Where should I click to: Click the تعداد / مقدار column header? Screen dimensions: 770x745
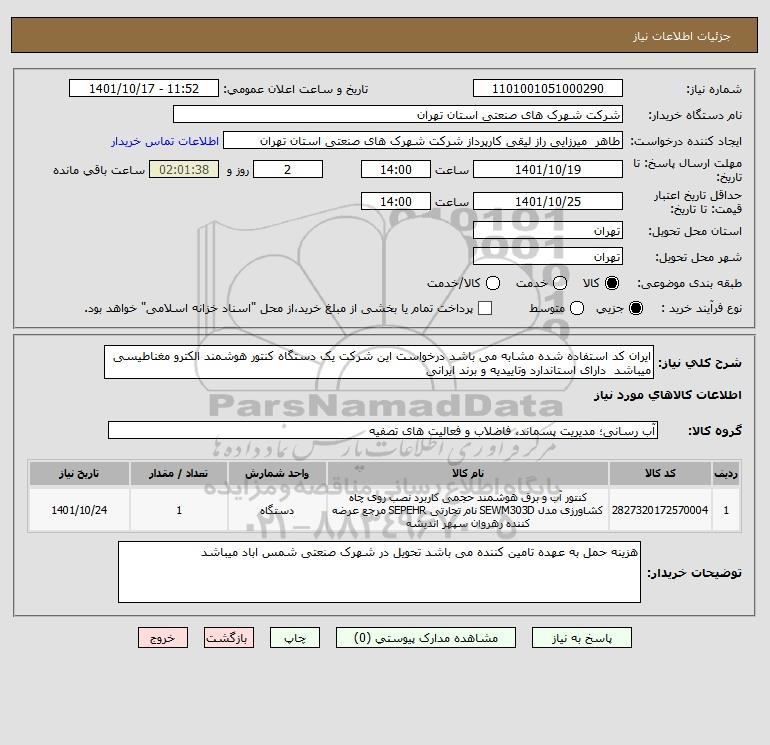click(179, 473)
